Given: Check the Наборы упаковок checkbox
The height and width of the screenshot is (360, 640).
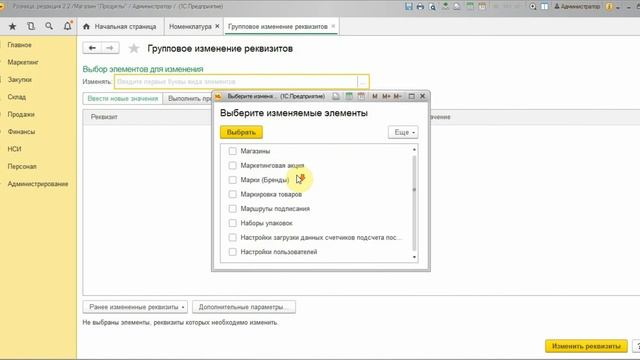Looking at the screenshot, I should pyautogui.click(x=232, y=223).
